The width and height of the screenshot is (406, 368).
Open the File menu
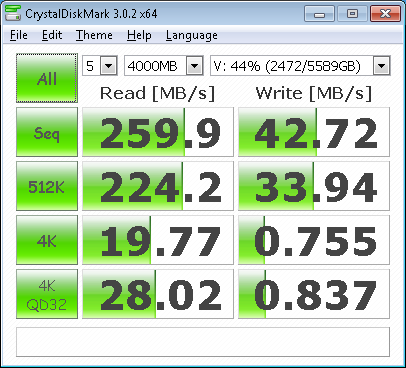tap(19, 35)
